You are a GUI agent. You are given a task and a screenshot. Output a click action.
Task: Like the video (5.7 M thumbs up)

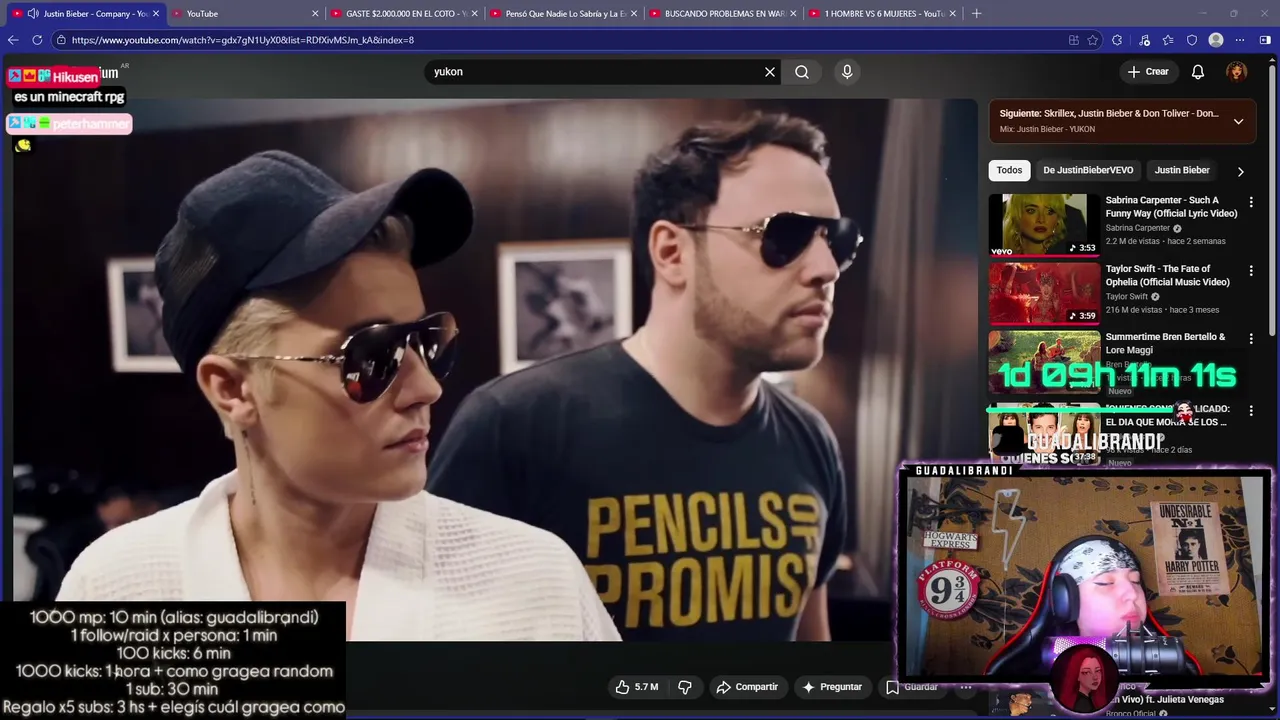tap(637, 687)
